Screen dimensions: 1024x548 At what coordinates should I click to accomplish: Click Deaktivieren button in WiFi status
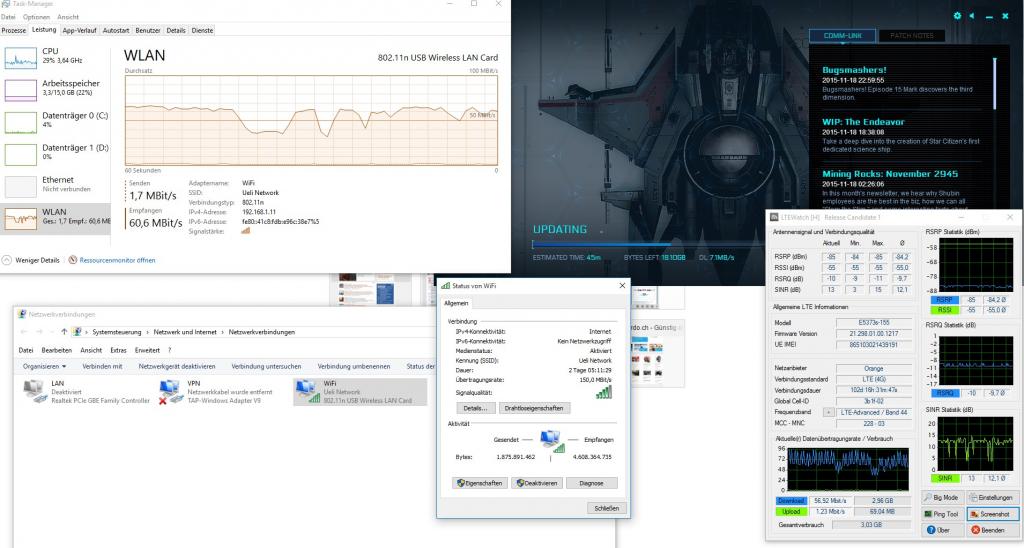coord(536,483)
